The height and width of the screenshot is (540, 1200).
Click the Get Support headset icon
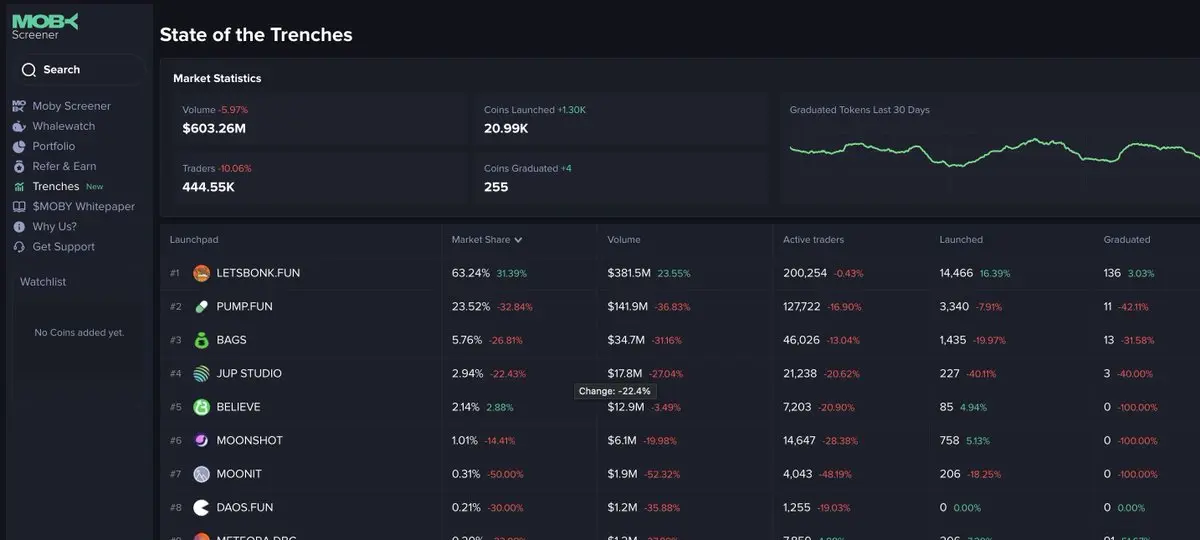tap(19, 247)
